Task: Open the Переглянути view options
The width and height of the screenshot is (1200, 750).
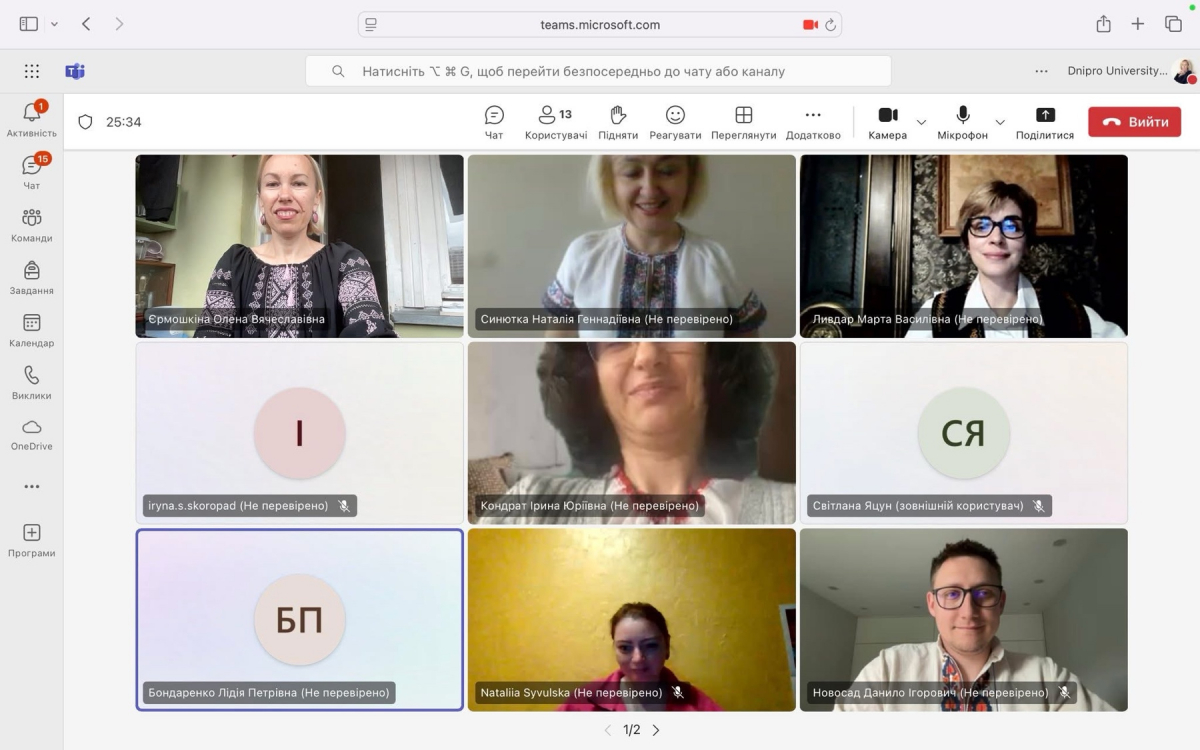Action: click(x=743, y=122)
